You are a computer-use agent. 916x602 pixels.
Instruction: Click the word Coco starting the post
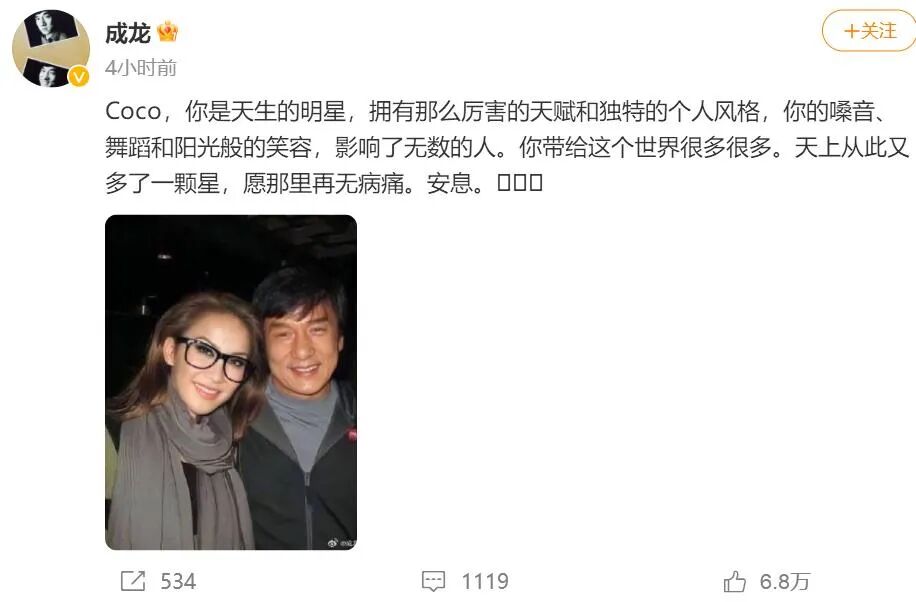133,111
